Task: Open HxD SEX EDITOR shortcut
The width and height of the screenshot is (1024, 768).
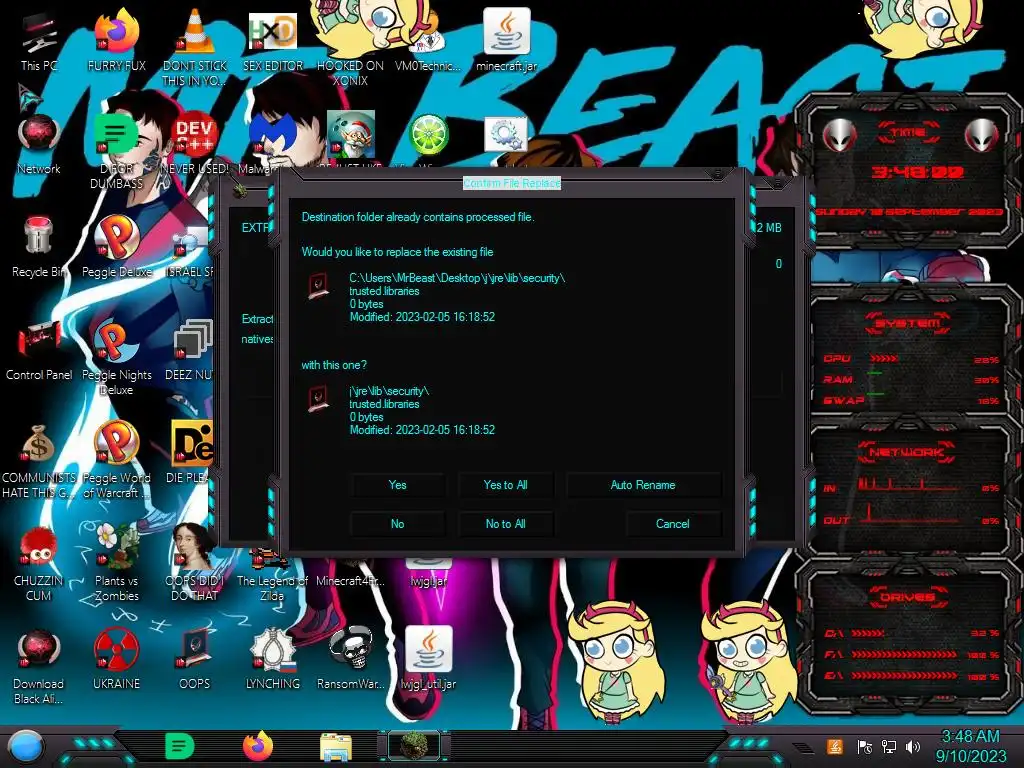Action: pyautogui.click(x=273, y=40)
